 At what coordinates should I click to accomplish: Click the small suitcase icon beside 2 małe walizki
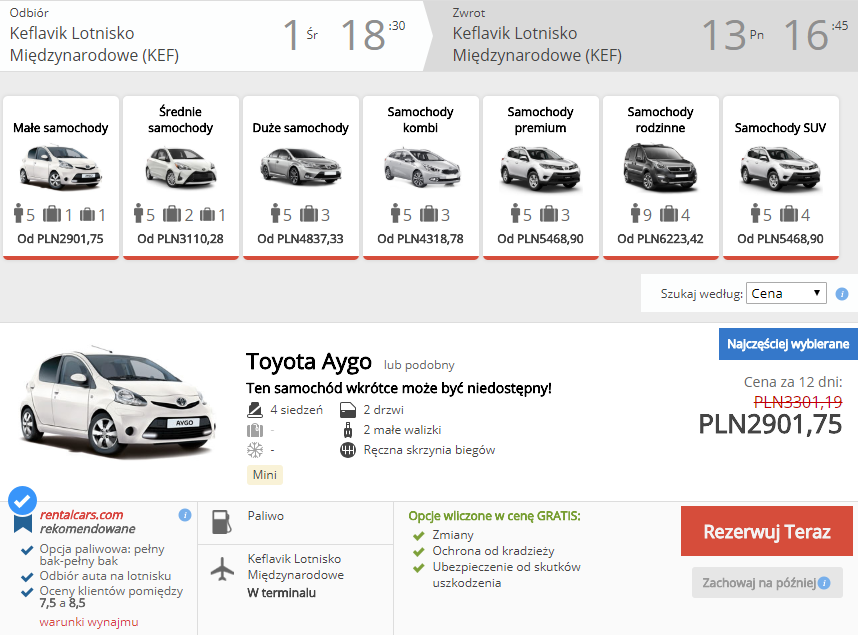348,430
